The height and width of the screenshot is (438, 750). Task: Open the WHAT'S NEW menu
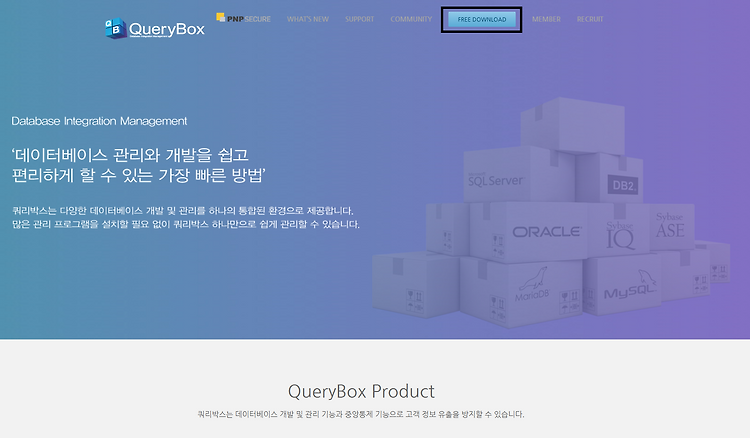point(308,19)
